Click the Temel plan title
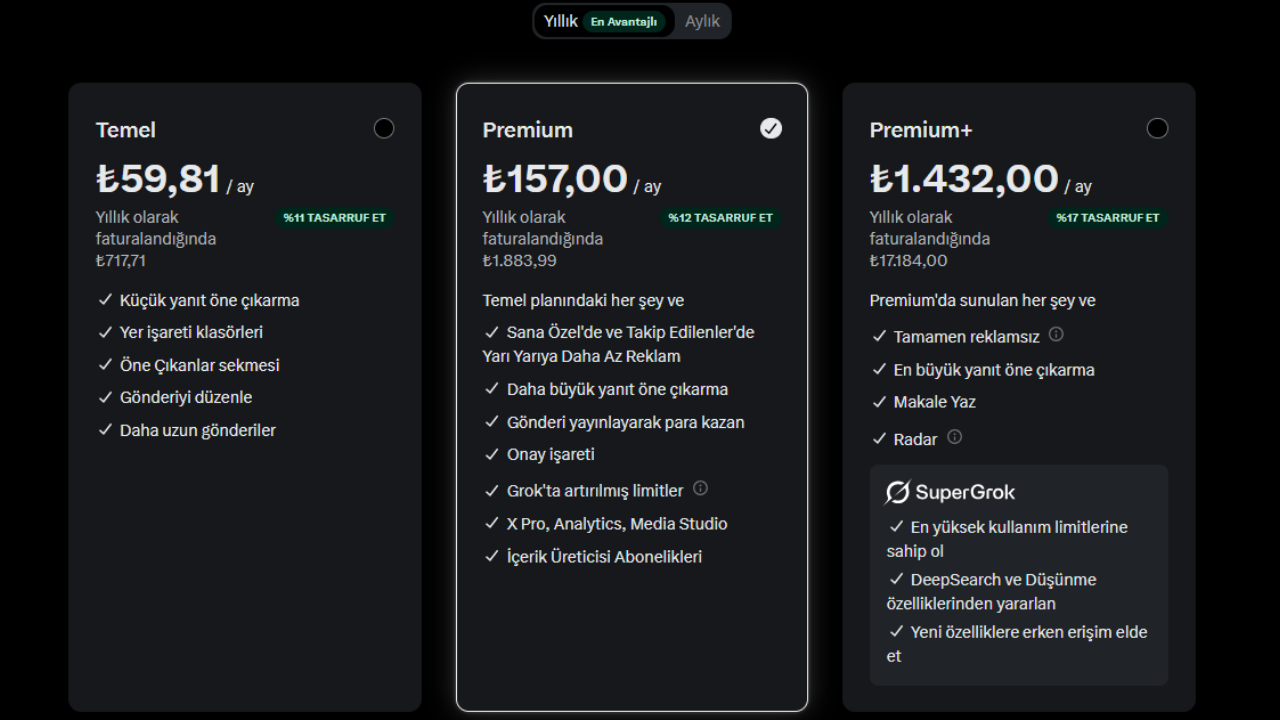This screenshot has height=720, width=1280. pyautogui.click(x=126, y=130)
